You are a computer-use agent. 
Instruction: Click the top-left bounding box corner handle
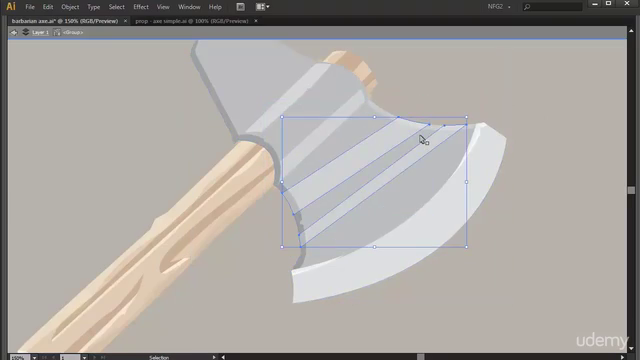click(282, 117)
